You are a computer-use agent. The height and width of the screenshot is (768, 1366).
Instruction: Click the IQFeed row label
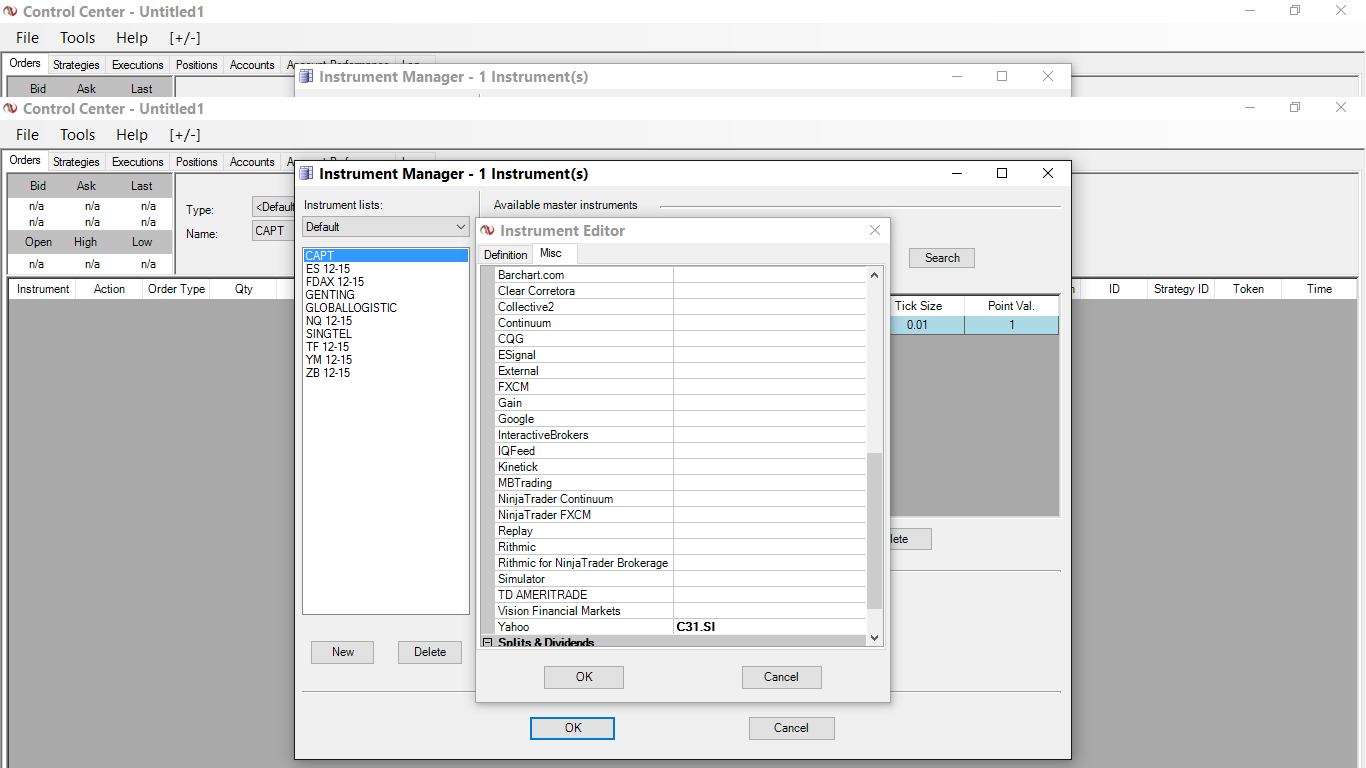click(x=517, y=451)
